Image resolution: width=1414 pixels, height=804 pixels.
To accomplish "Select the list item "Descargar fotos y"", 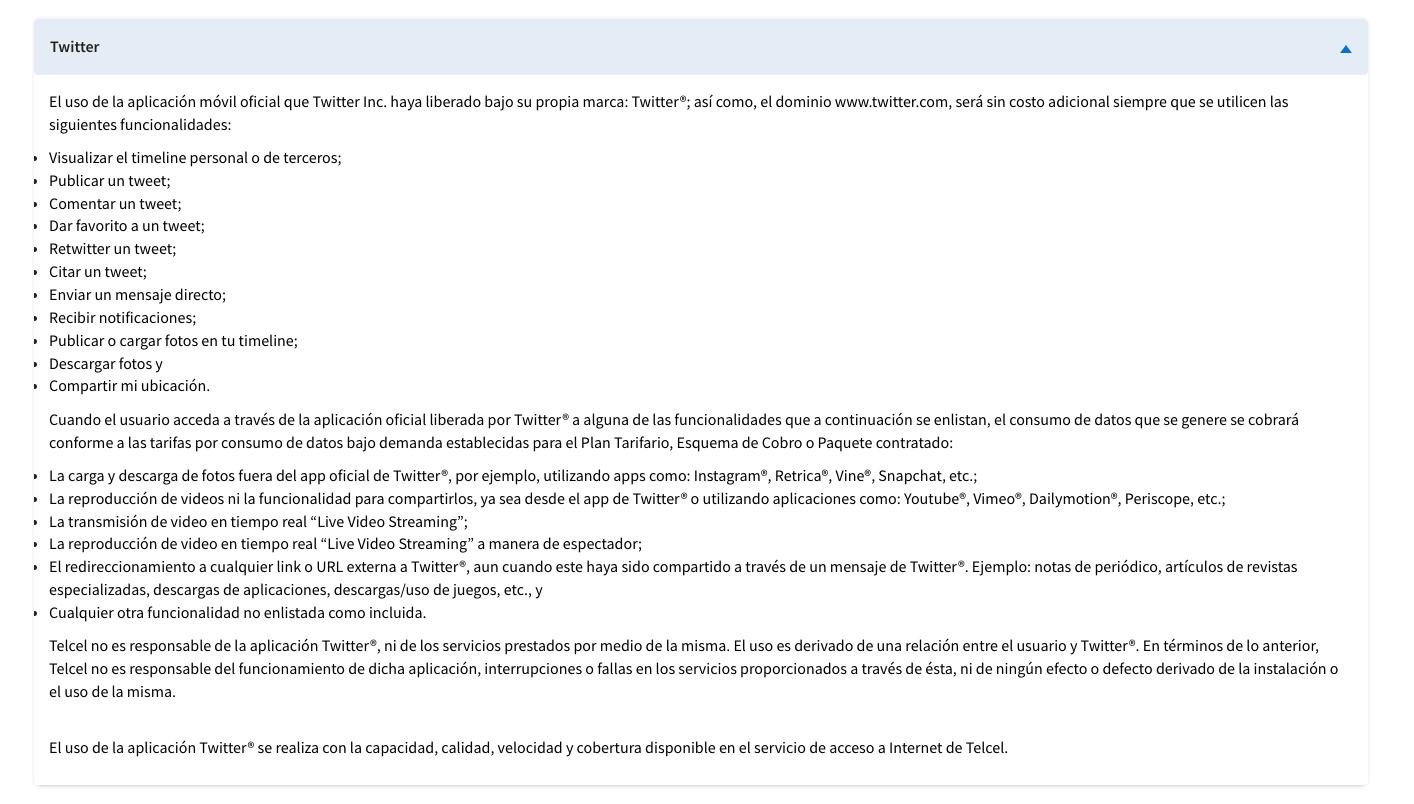I will pos(106,364).
